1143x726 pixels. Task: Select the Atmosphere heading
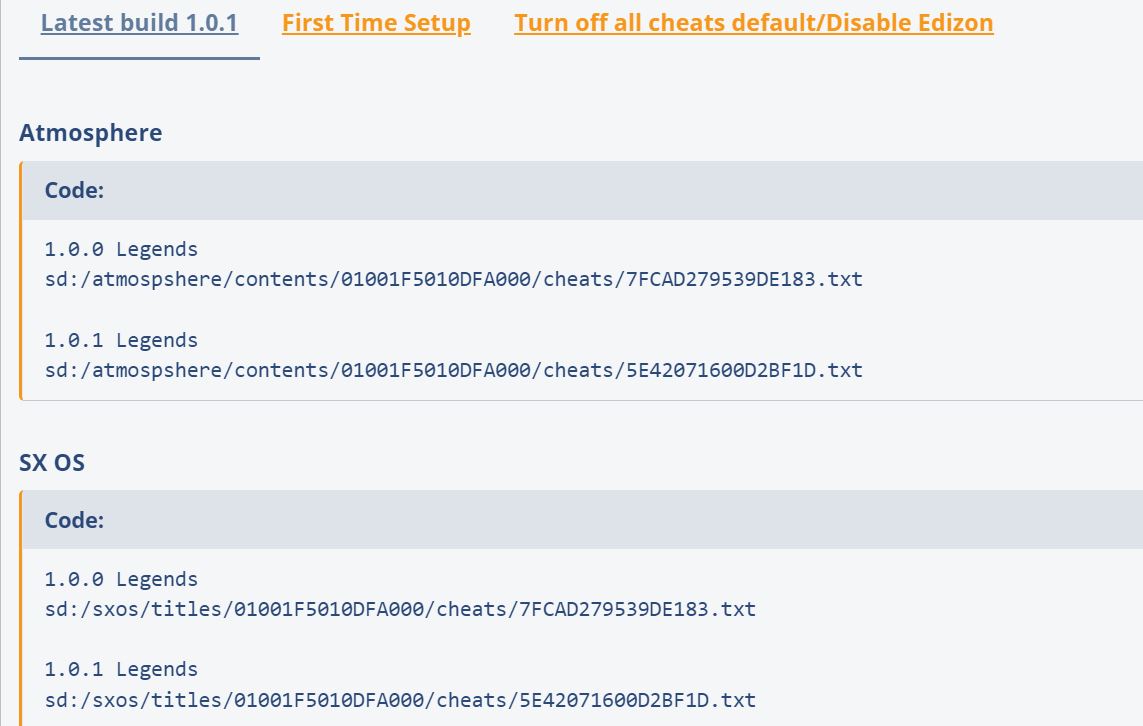pos(91,133)
